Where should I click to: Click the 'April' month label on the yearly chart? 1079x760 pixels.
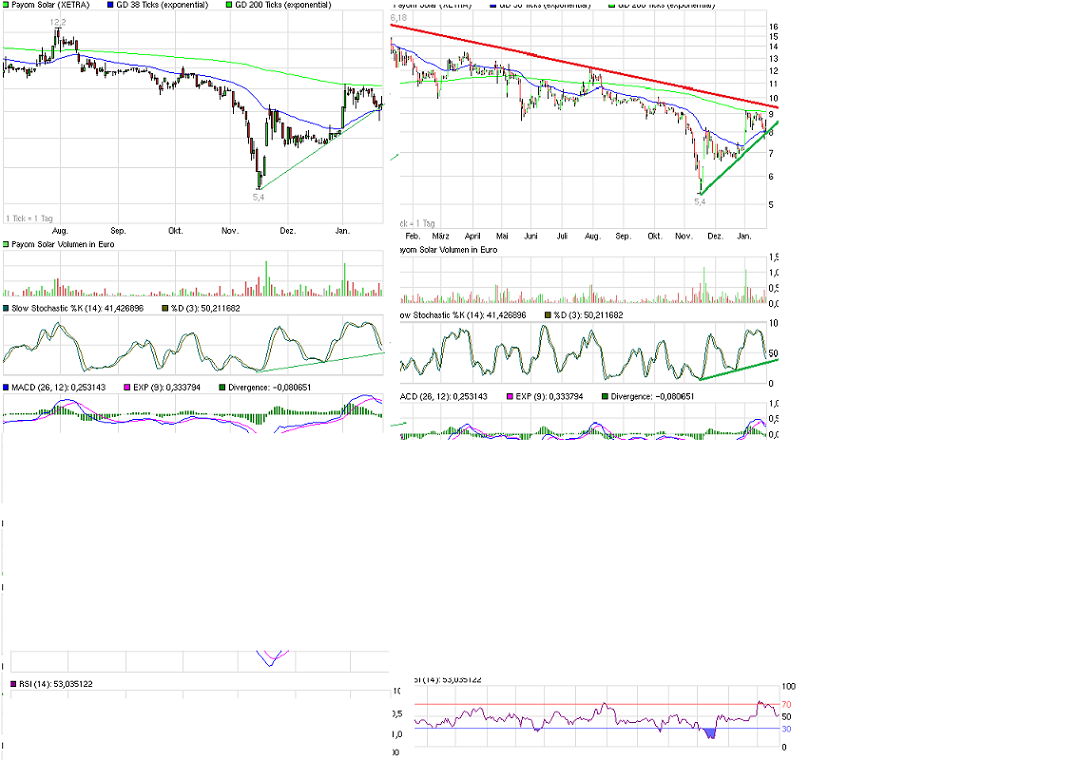click(x=472, y=236)
